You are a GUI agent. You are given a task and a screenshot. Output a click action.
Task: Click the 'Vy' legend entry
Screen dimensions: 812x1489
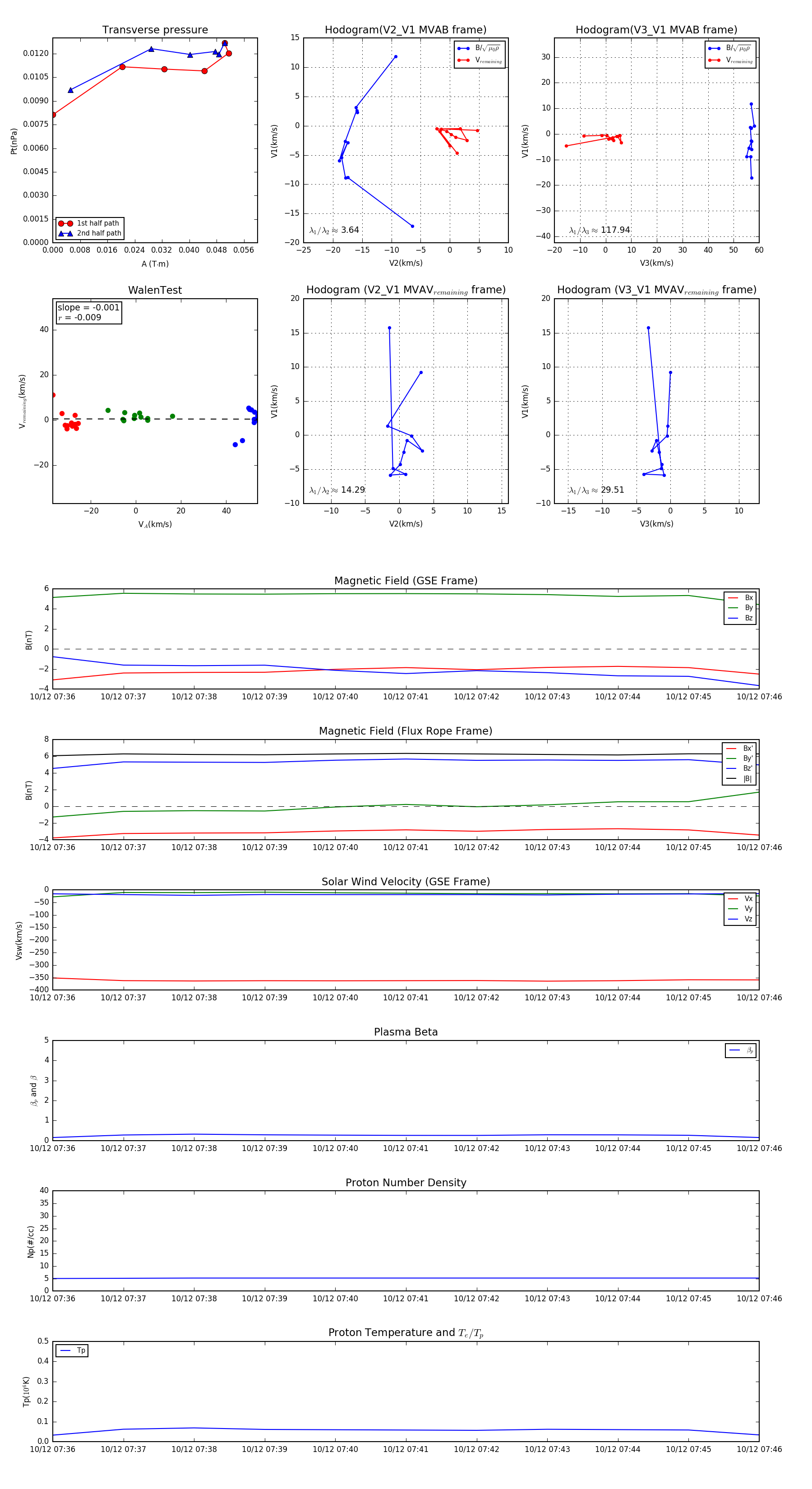click(740, 909)
